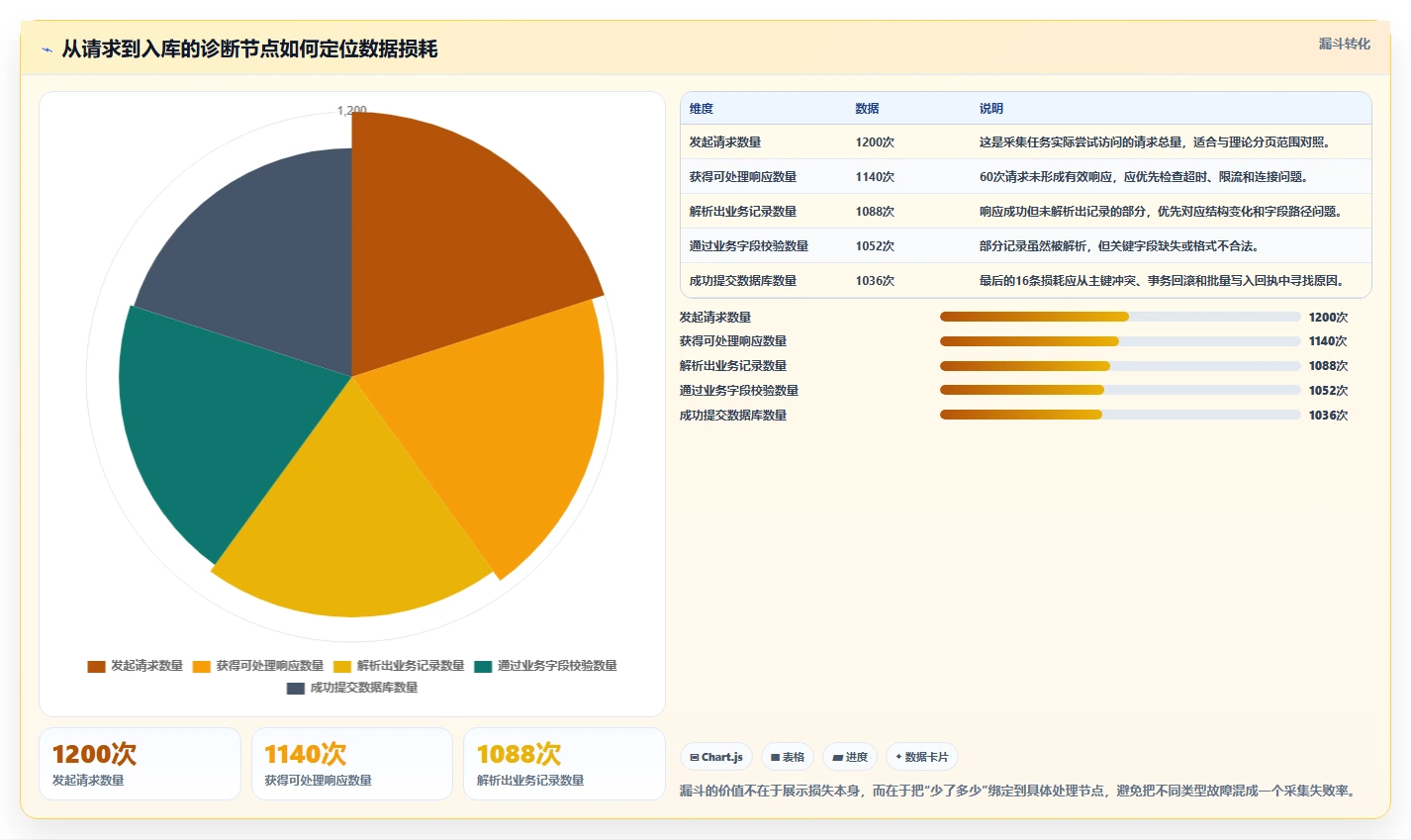Click the page title 从请求到入库的诊断节点
The image size is (1411, 840).
click(249, 49)
